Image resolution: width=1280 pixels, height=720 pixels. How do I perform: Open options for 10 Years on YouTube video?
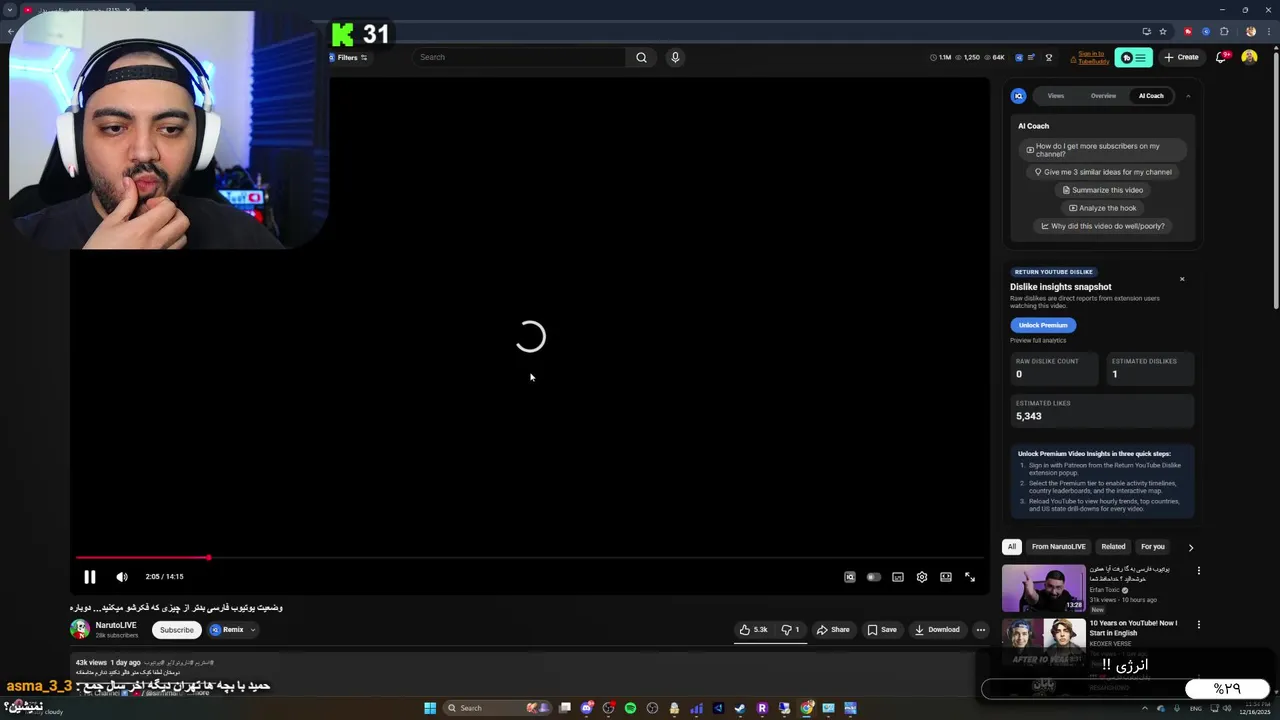coord(1198,625)
